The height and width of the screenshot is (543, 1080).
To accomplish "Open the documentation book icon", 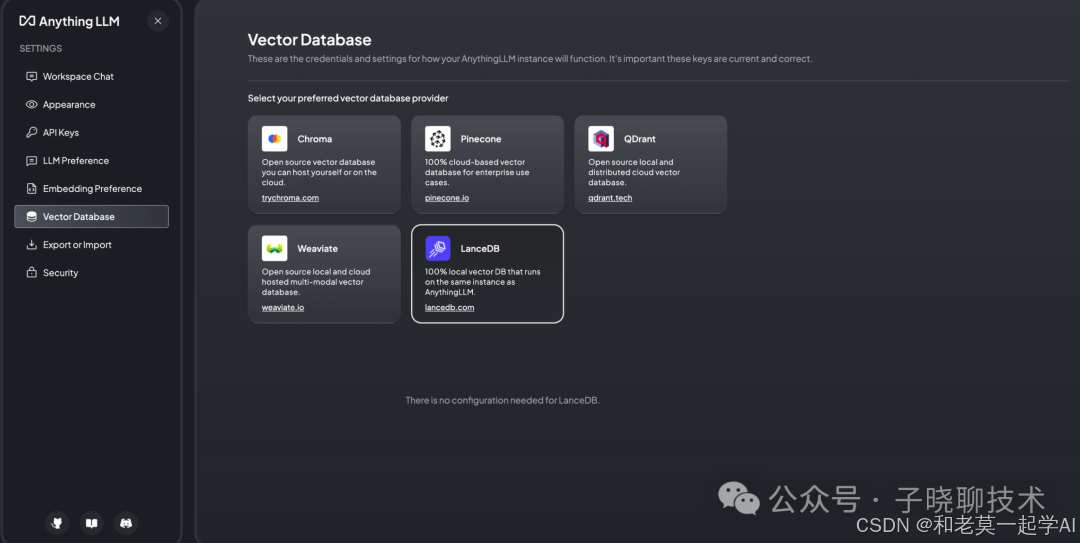I will pos(92,523).
